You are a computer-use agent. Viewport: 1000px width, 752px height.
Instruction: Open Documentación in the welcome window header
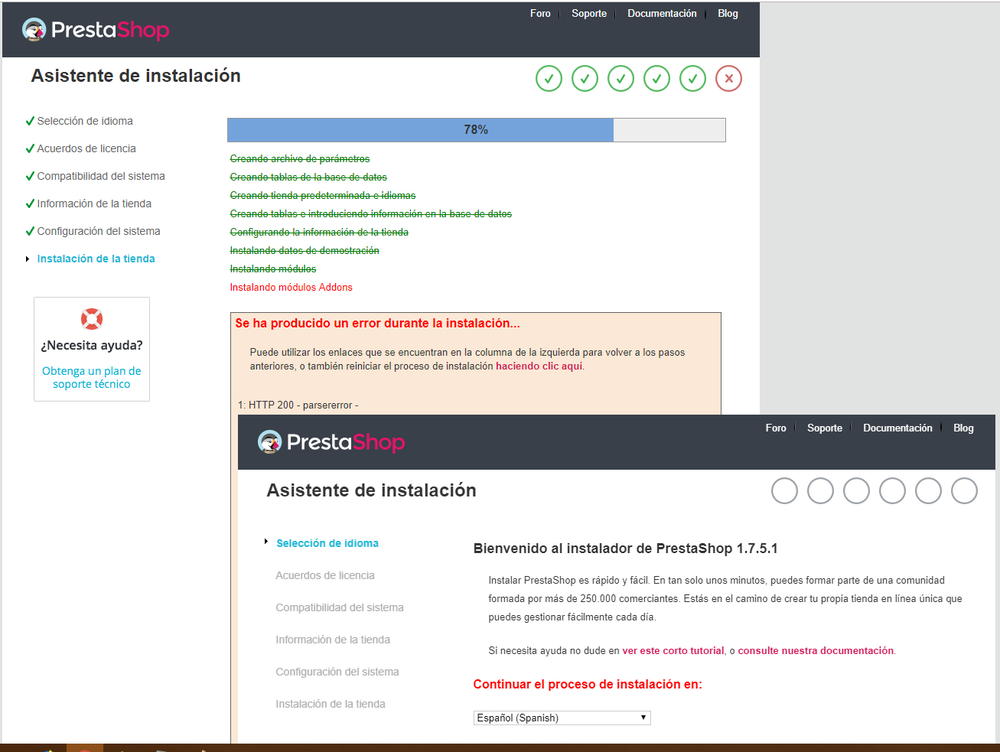[897, 428]
